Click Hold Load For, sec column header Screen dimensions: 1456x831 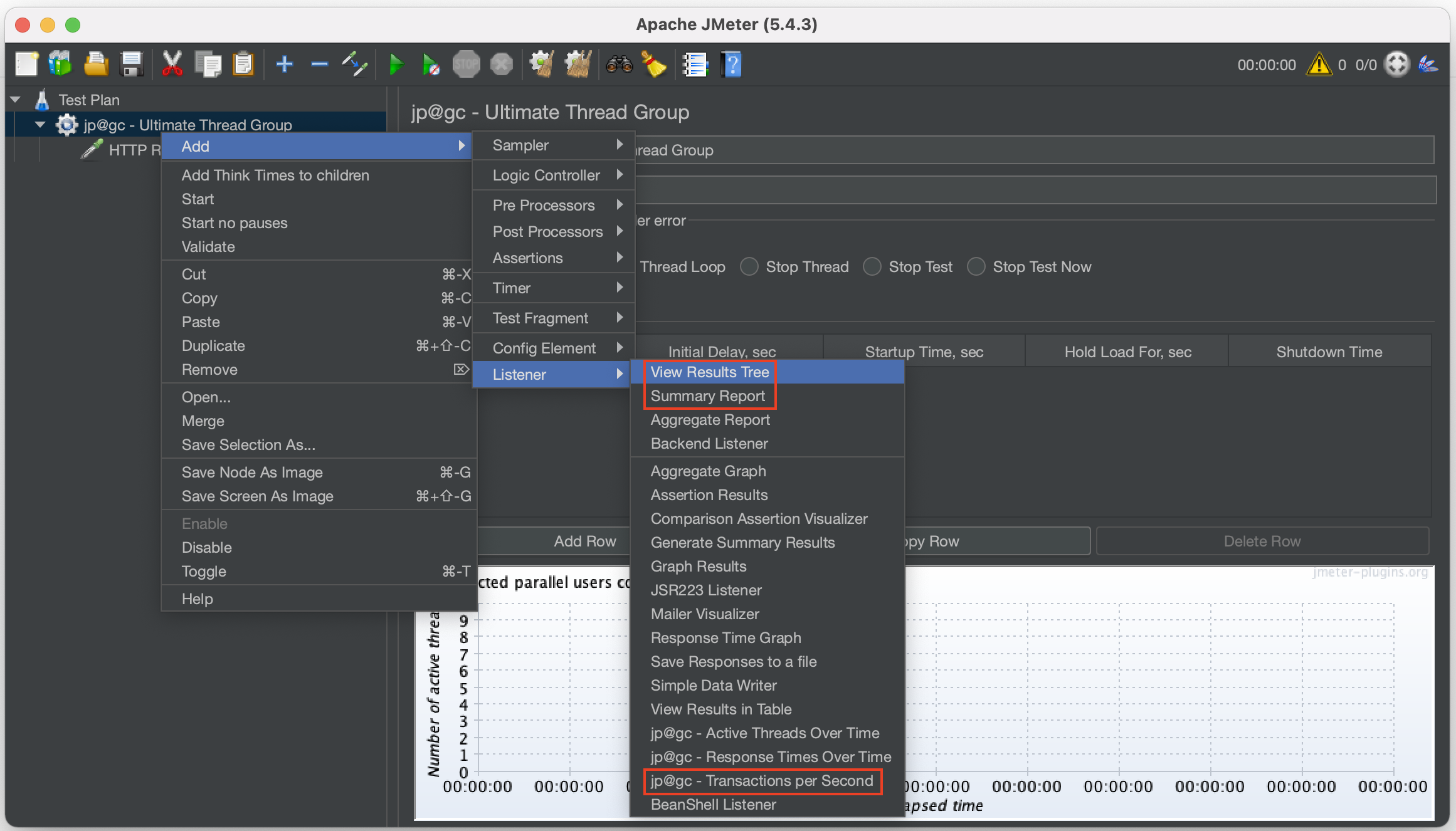(x=1127, y=352)
